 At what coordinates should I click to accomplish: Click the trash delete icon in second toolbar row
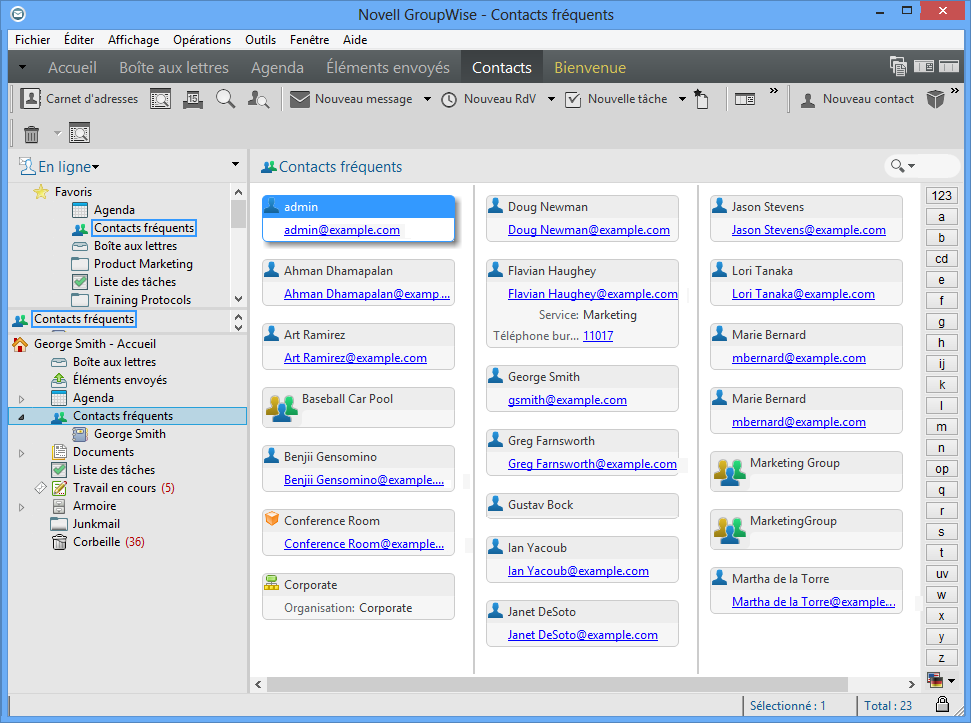click(32, 133)
